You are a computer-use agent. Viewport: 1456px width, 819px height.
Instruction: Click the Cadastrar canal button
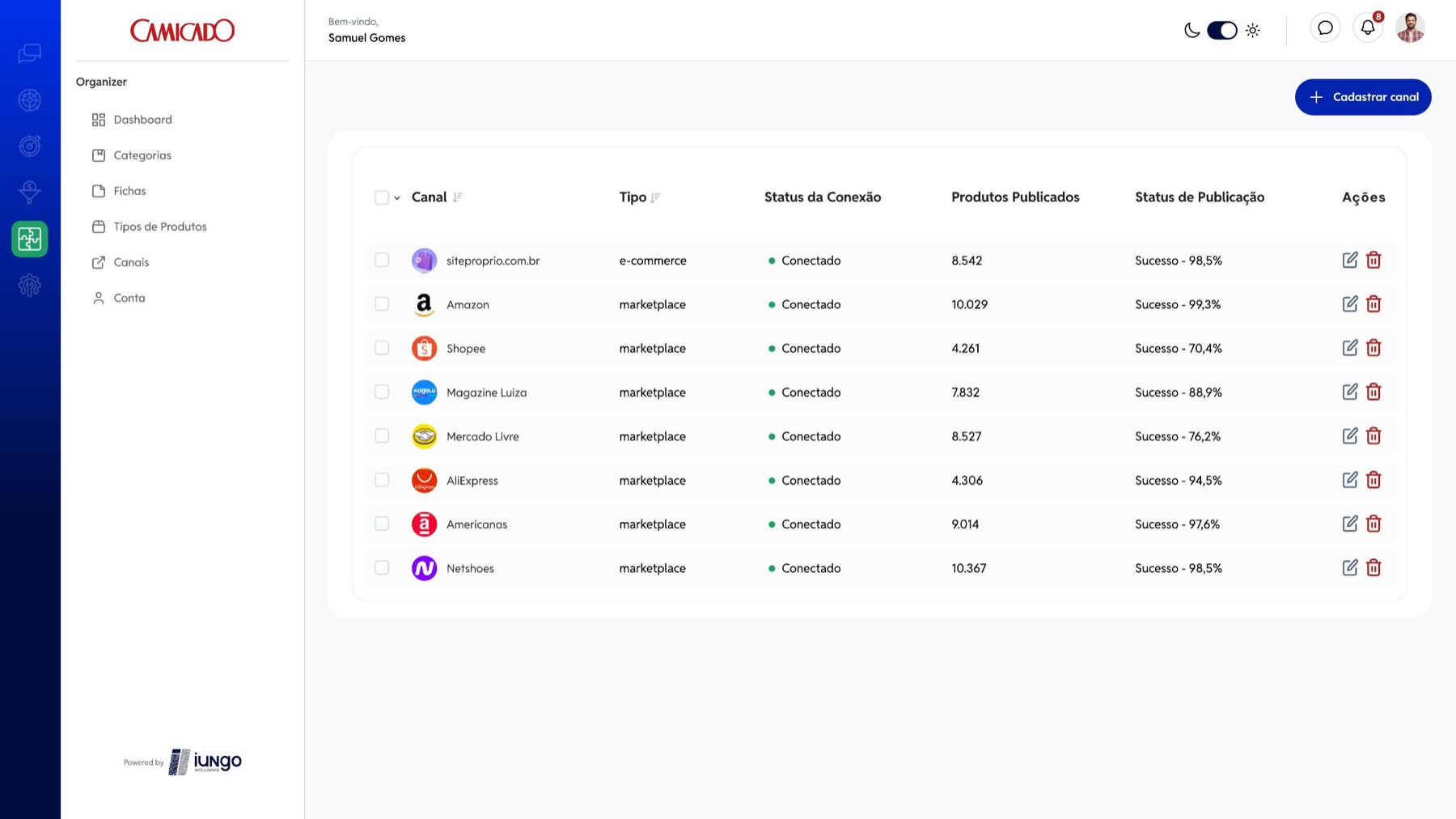coord(1363,97)
